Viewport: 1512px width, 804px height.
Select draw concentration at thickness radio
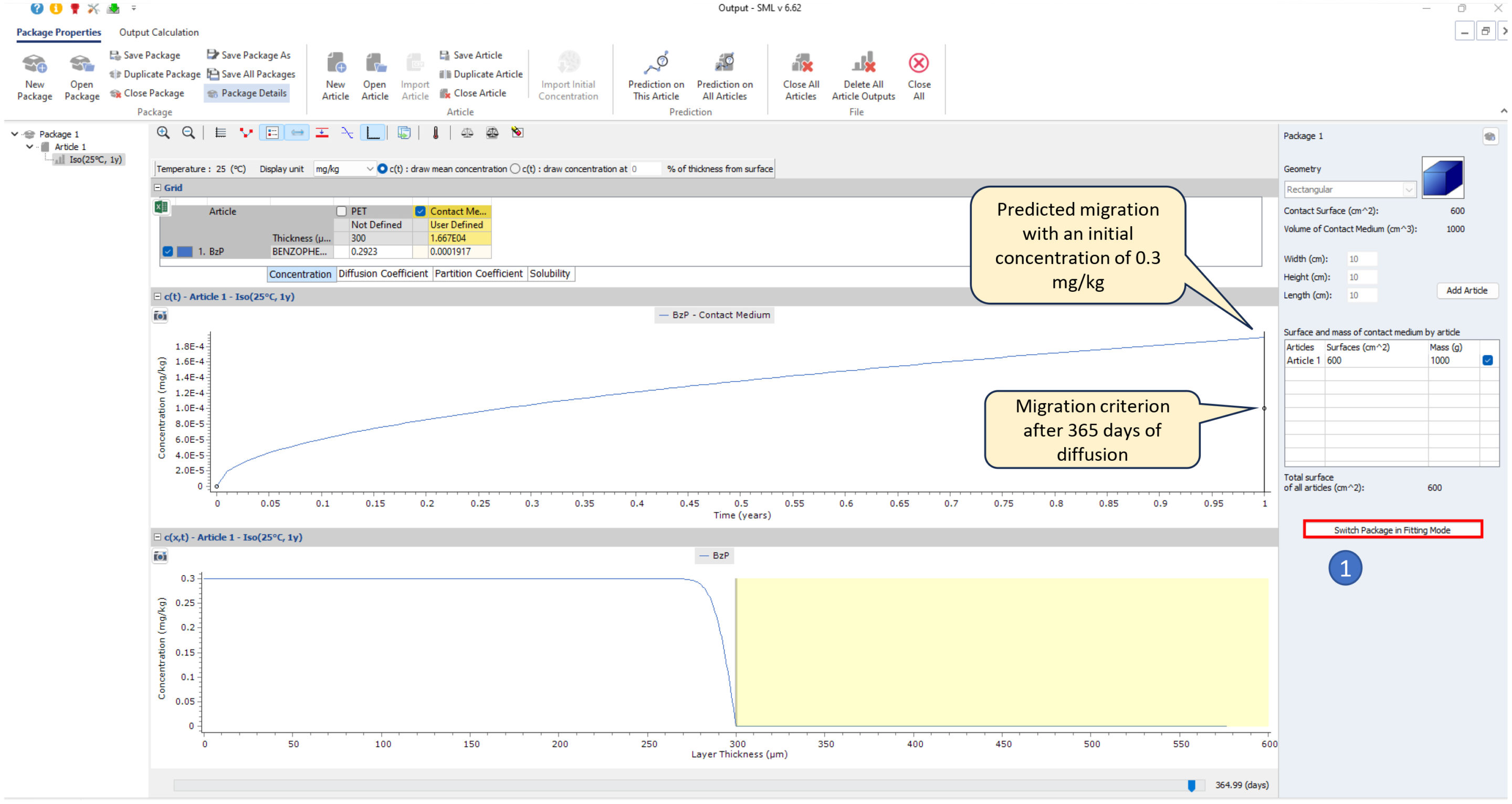(516, 169)
